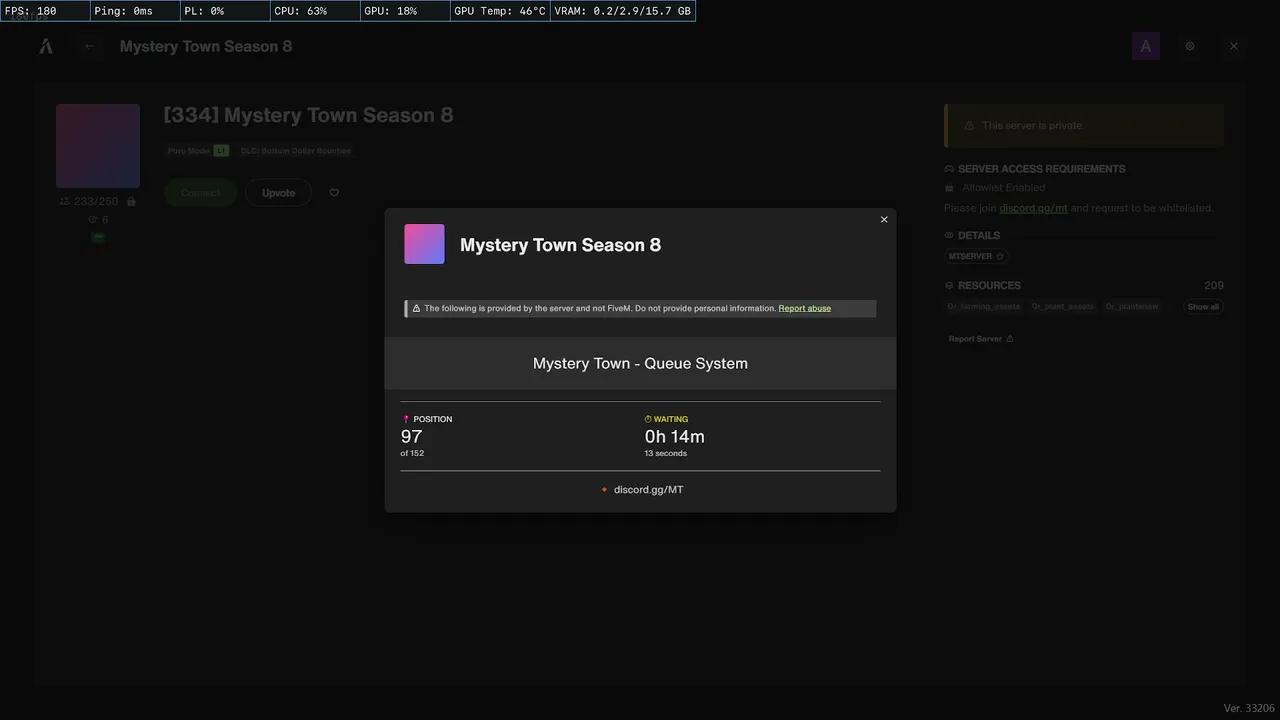This screenshot has height=720, width=1280.
Task: Click the warning triangle in dialog notice
Action: coord(417,308)
